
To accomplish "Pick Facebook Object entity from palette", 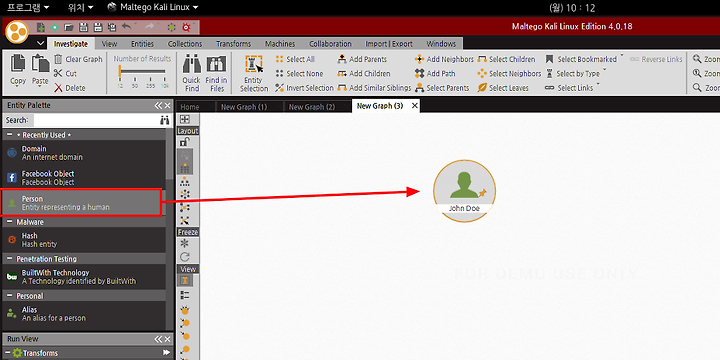I will [83, 178].
